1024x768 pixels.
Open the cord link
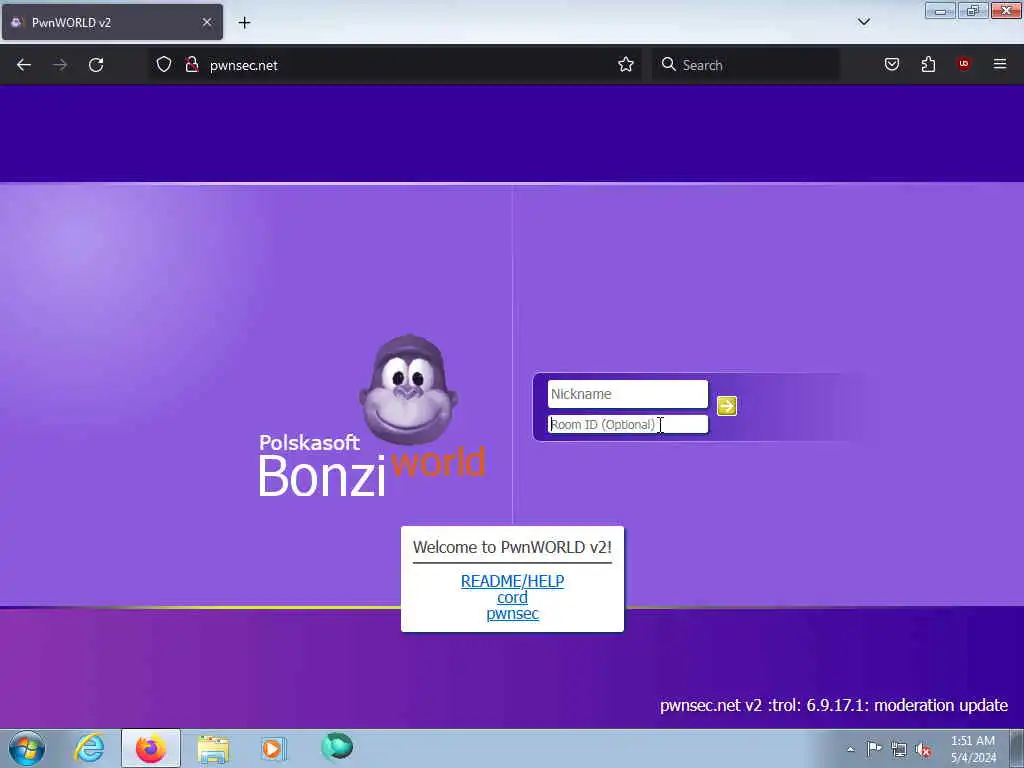[x=513, y=598]
